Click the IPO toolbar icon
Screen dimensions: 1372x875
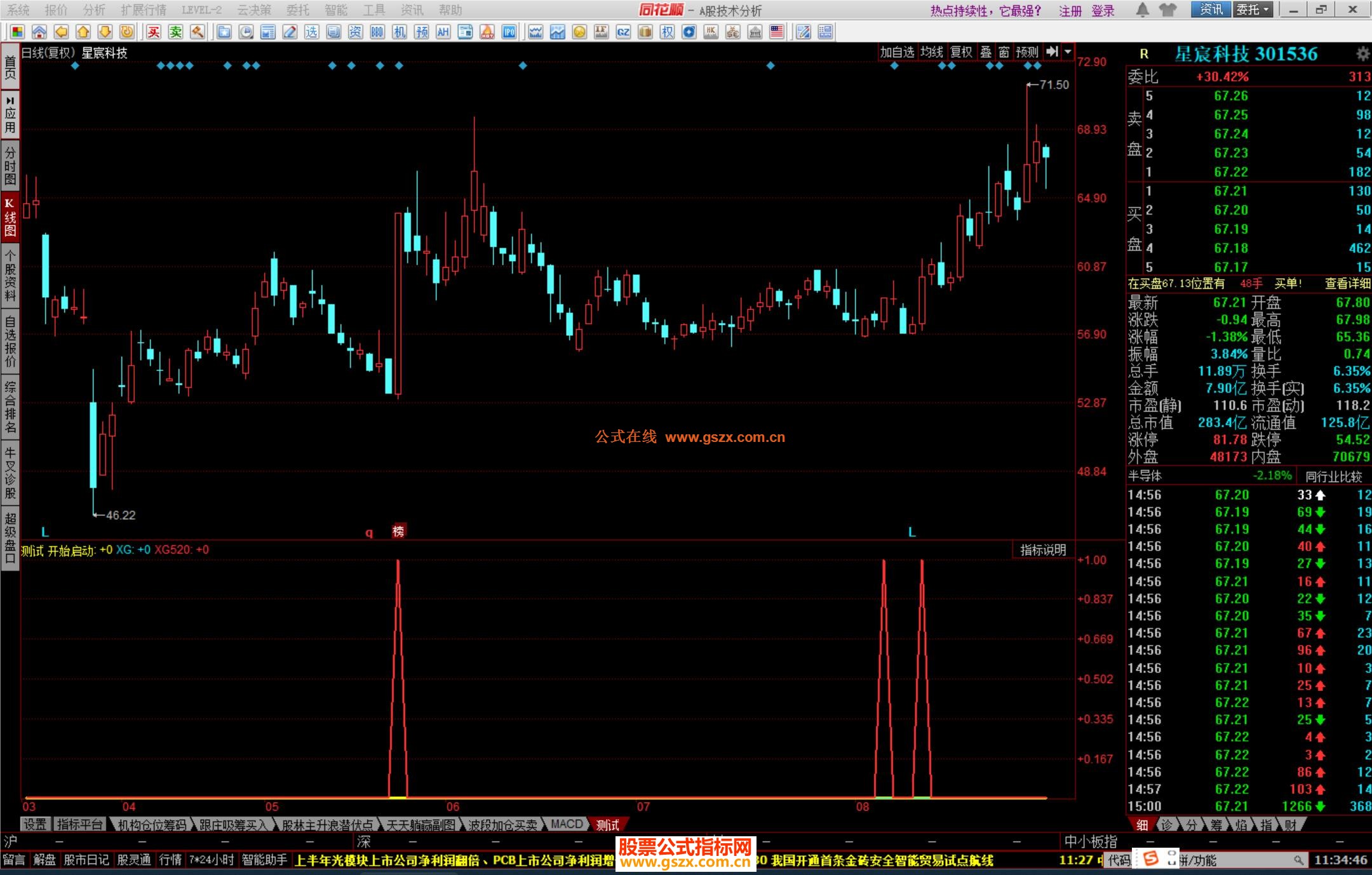pos(509,32)
